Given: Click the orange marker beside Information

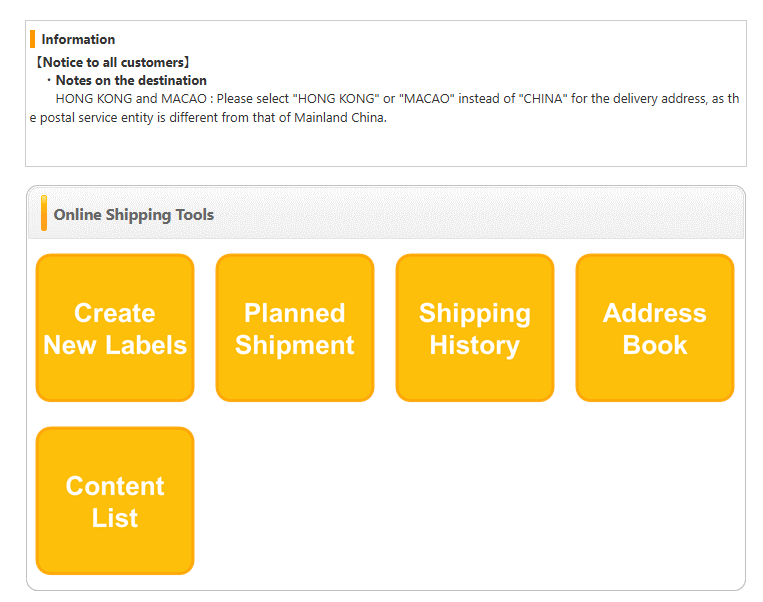Looking at the screenshot, I should [33, 39].
